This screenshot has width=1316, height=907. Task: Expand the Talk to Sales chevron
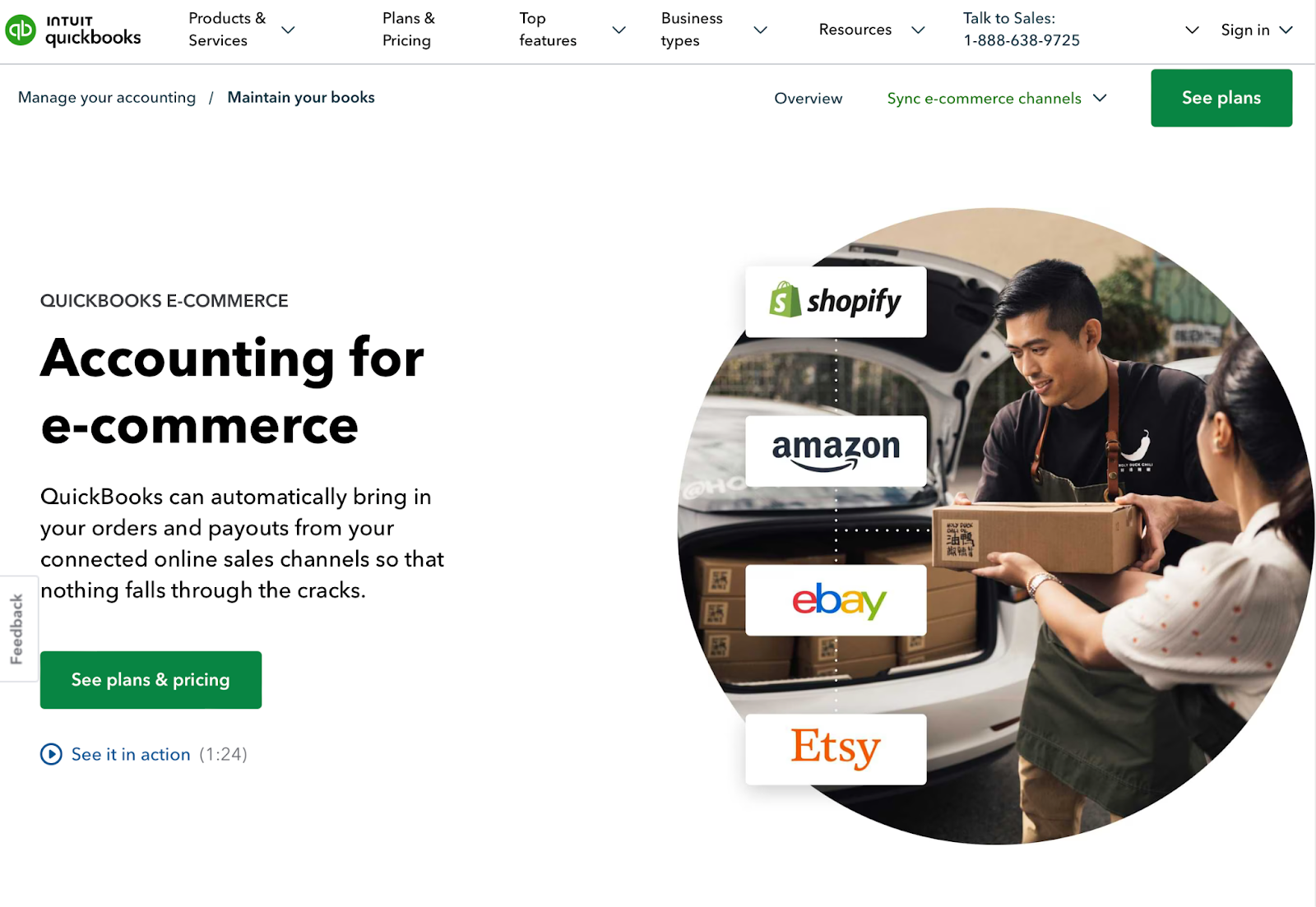[1192, 30]
